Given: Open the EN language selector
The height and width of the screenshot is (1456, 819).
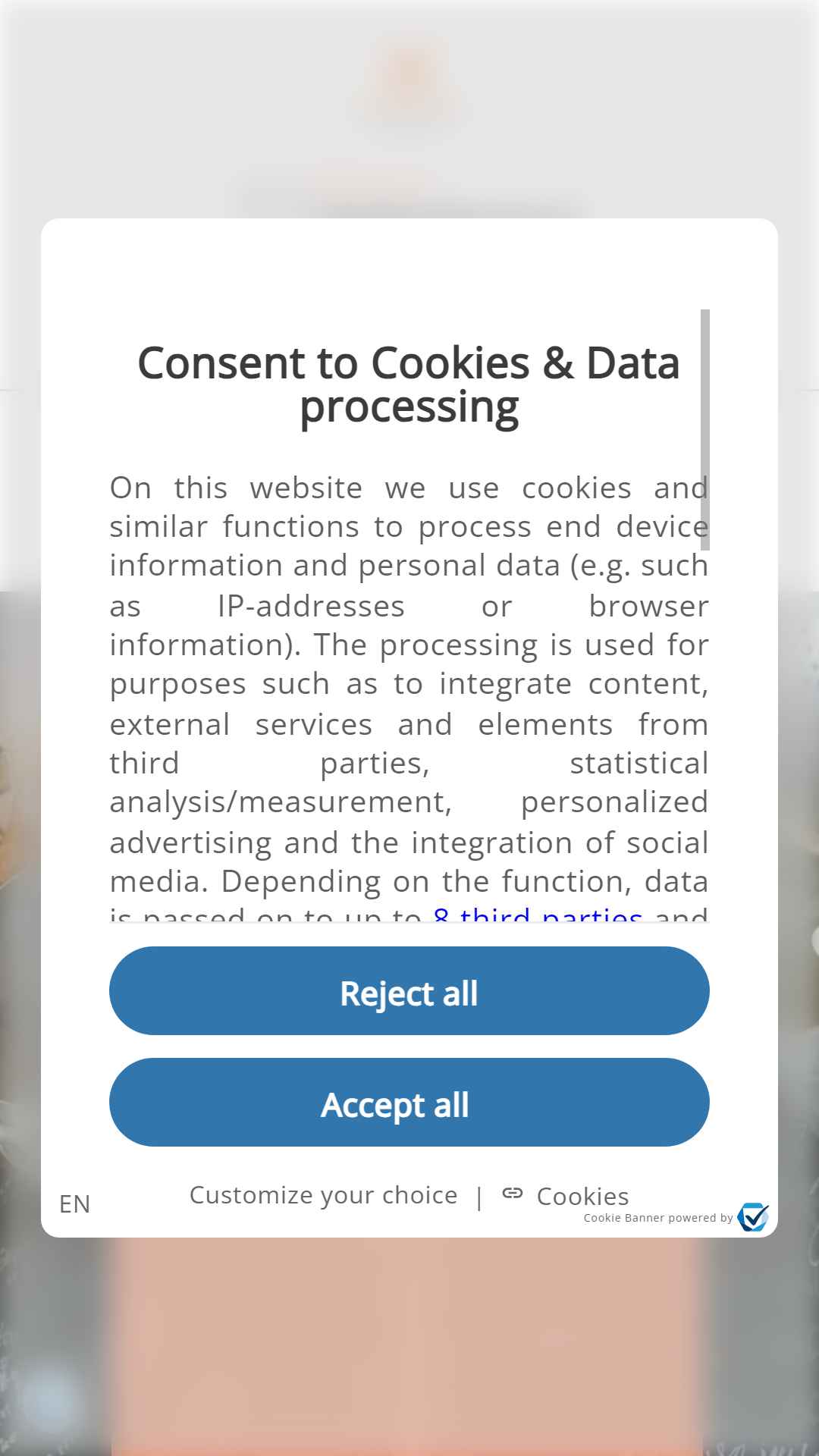Looking at the screenshot, I should (x=74, y=1203).
